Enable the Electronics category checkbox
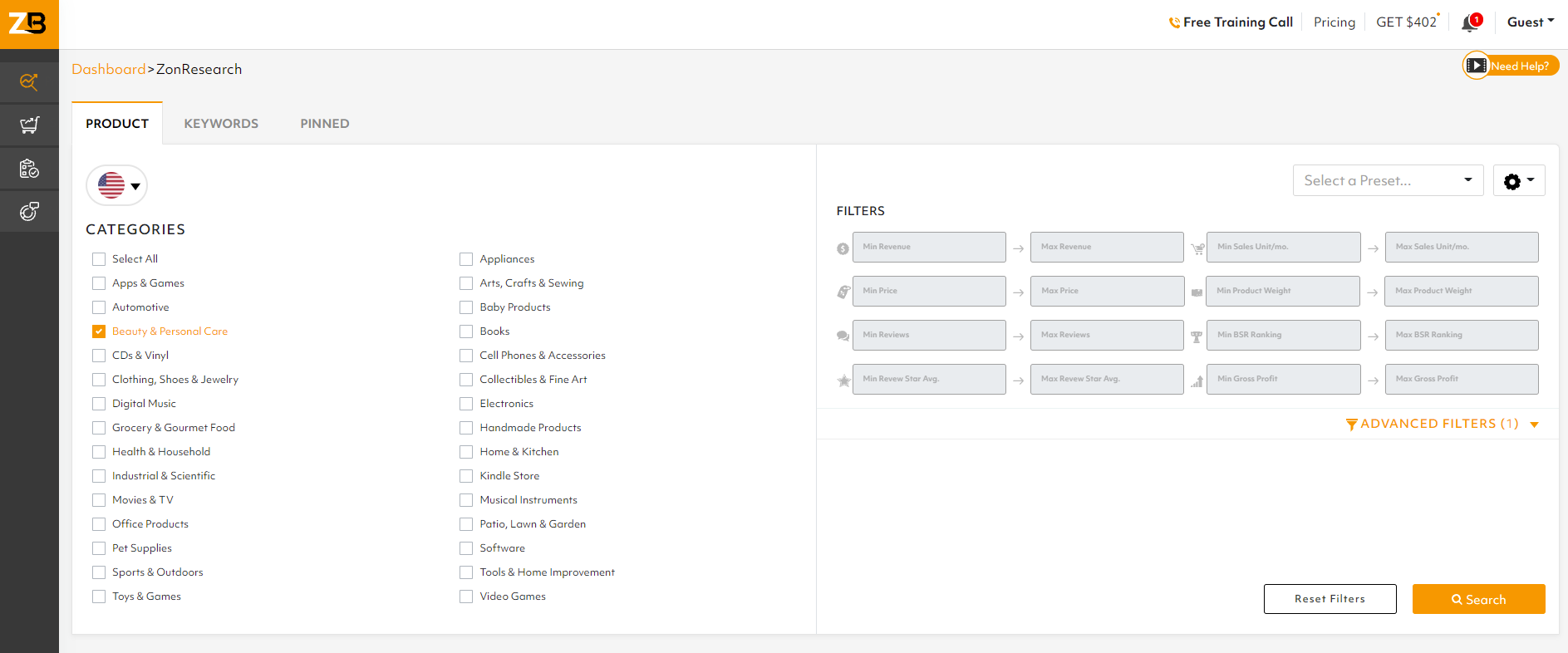 click(466, 404)
